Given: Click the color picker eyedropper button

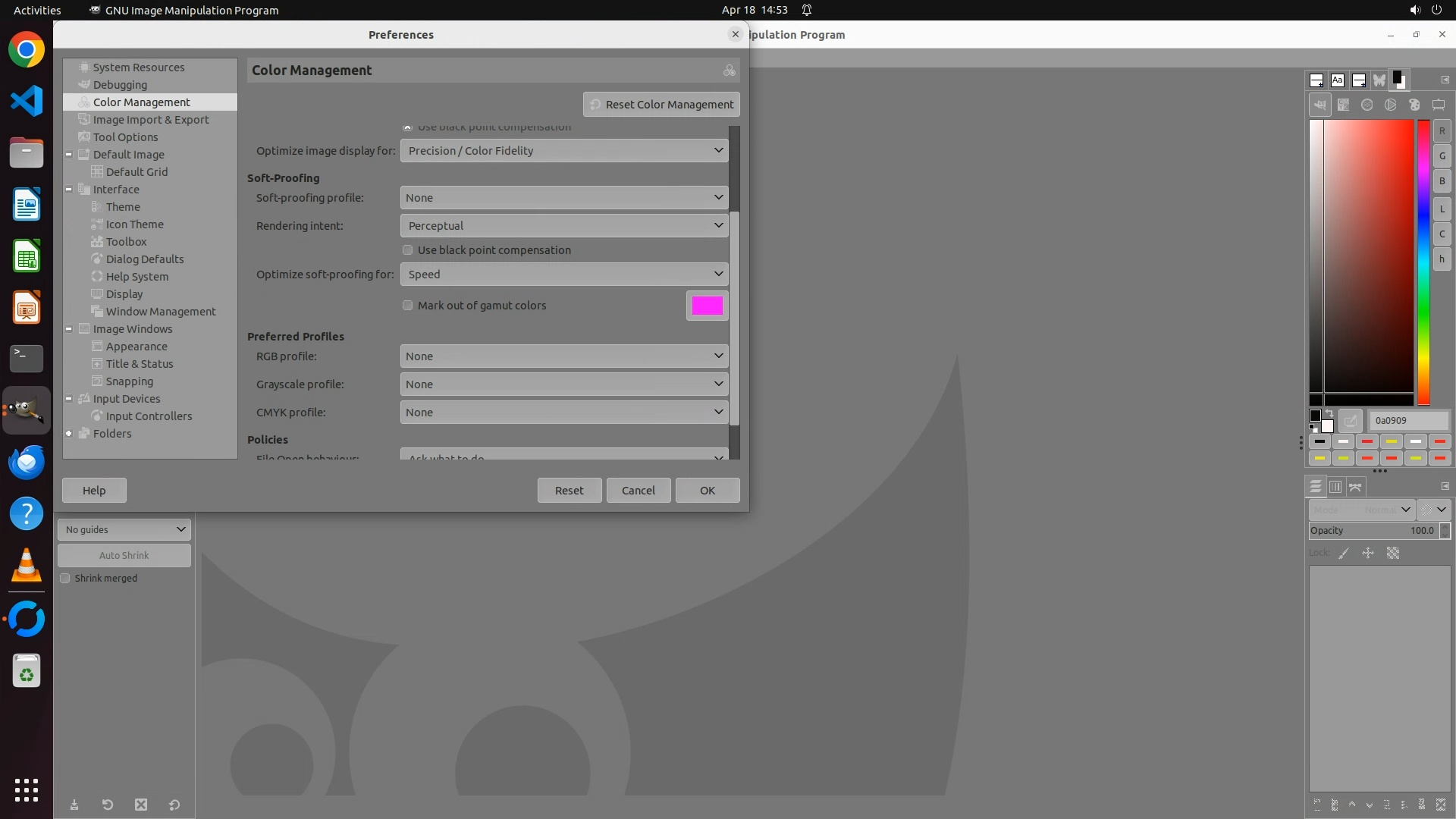Looking at the screenshot, I should coord(1350,420).
